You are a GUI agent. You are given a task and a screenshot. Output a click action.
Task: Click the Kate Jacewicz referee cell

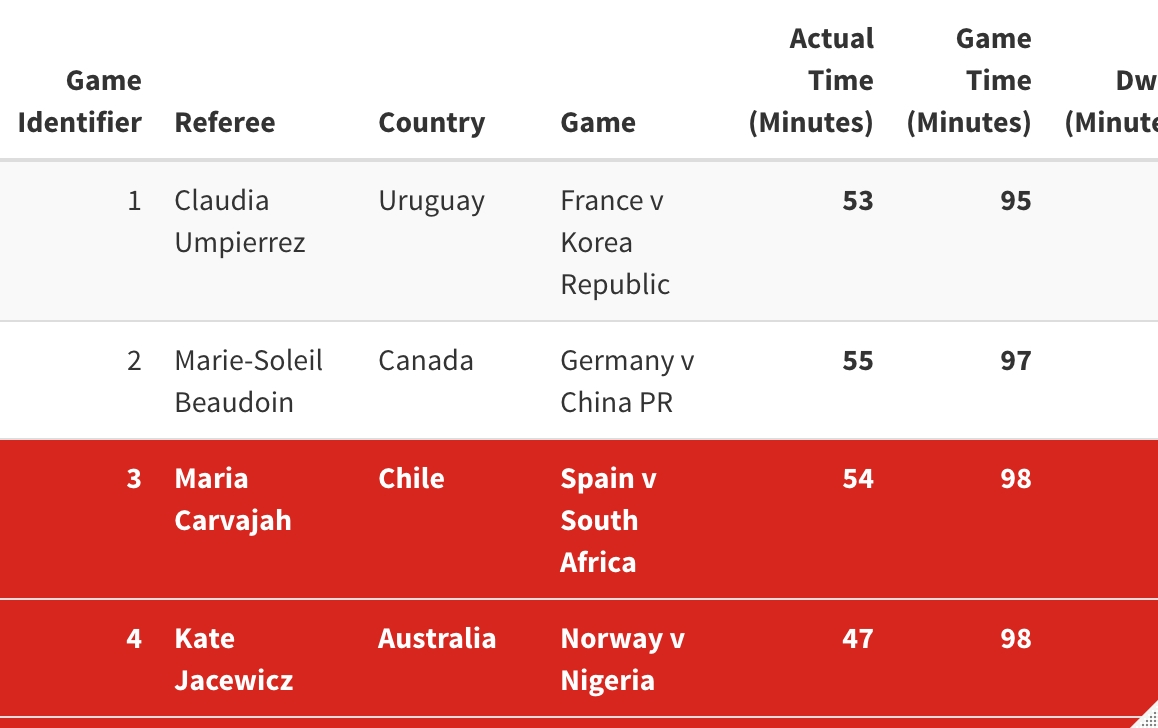(234, 659)
